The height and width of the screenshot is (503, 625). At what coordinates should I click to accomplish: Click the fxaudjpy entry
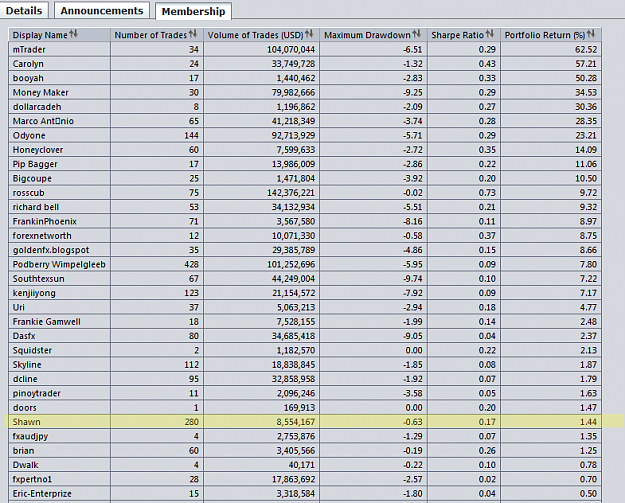[30, 436]
